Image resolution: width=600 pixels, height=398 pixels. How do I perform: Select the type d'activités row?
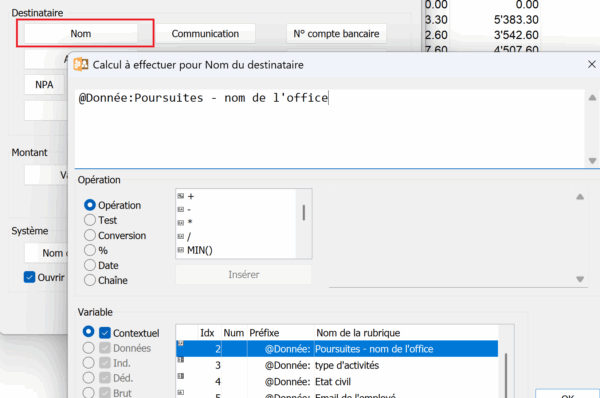pos(337,365)
